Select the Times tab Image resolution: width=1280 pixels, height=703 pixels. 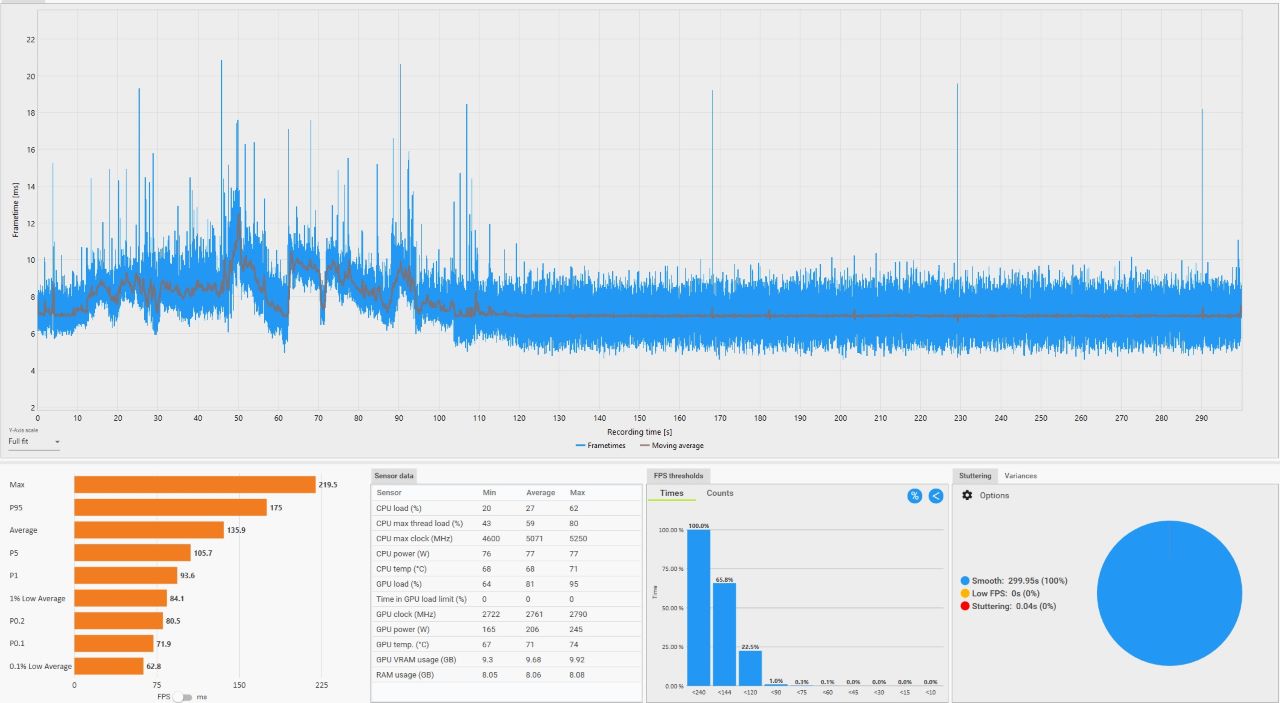(672, 493)
